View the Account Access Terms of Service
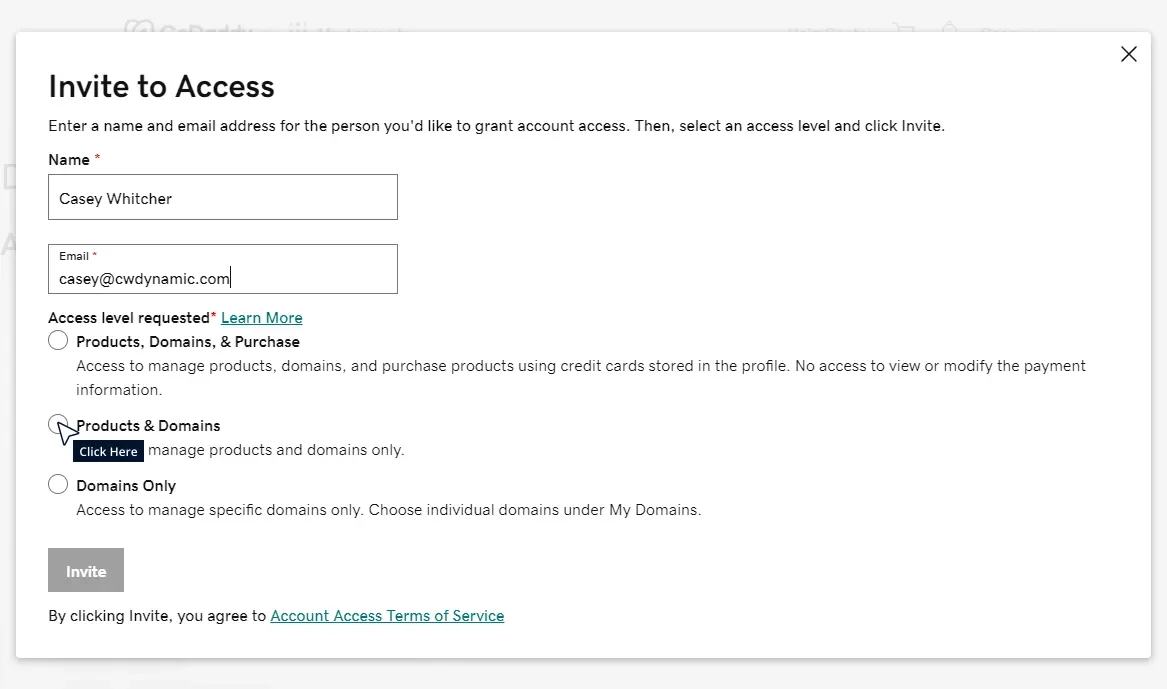This screenshot has height=689, width=1167. coord(387,616)
